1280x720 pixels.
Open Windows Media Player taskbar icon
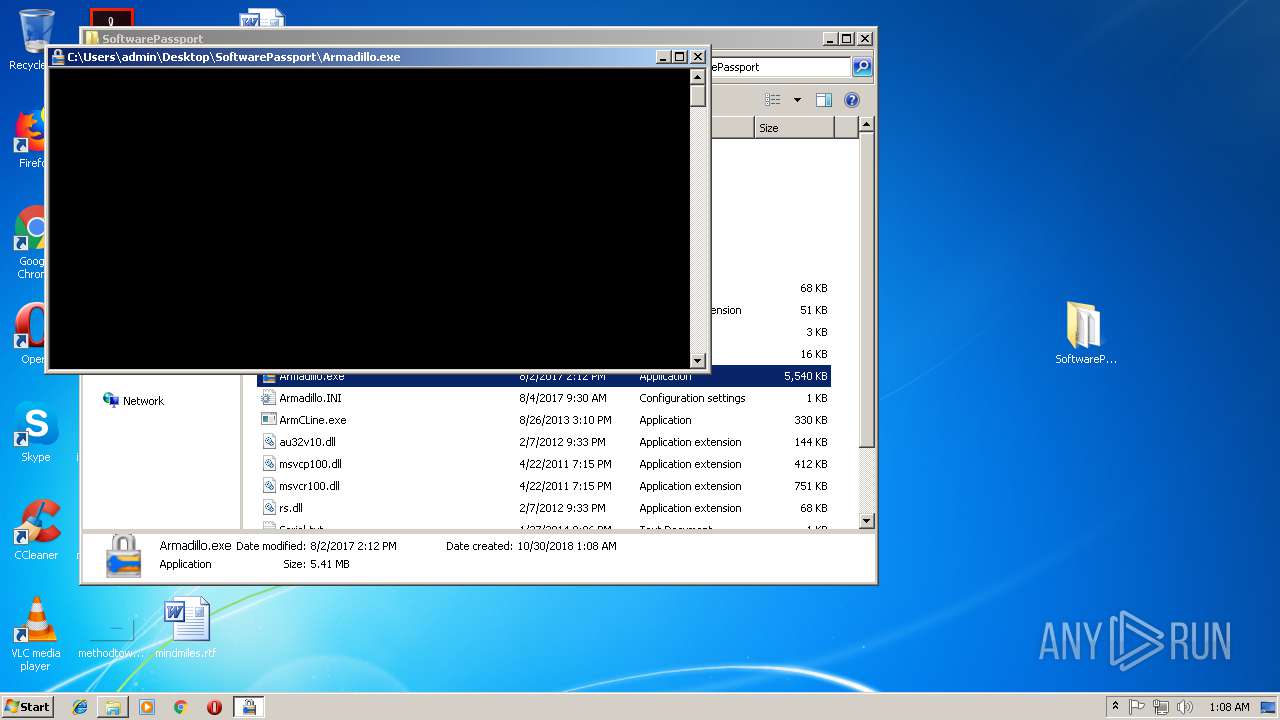(x=147, y=707)
